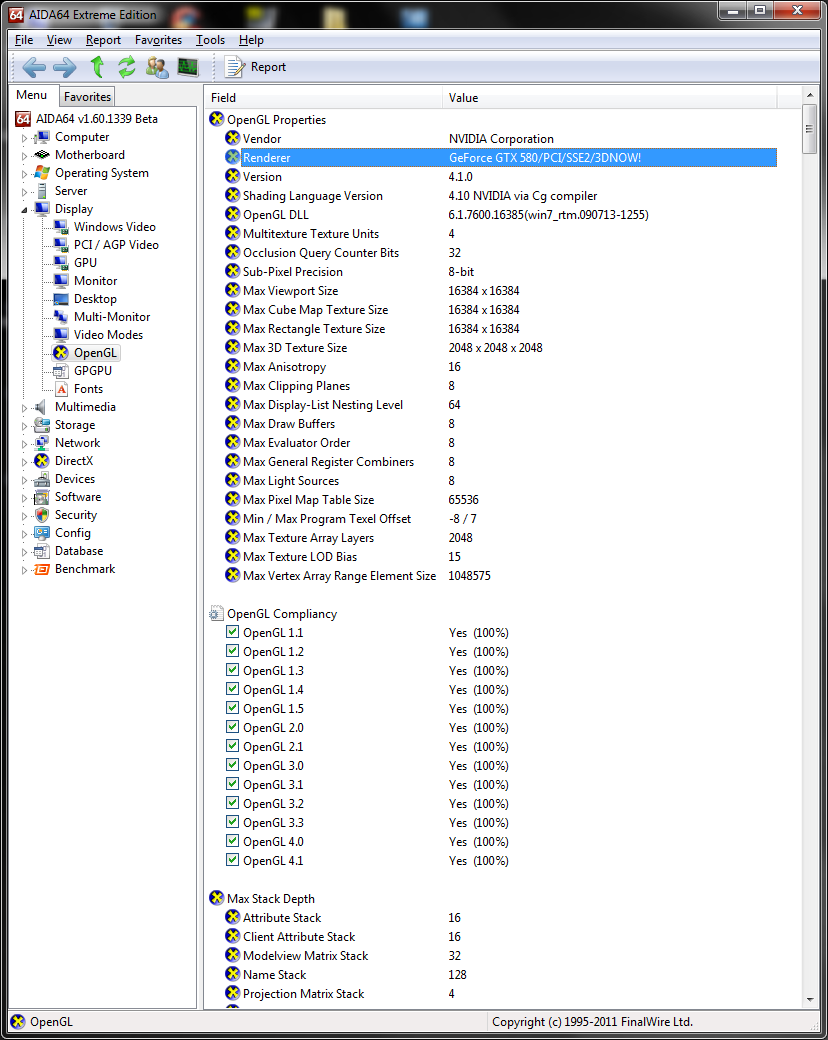Open the Report menu

103,40
